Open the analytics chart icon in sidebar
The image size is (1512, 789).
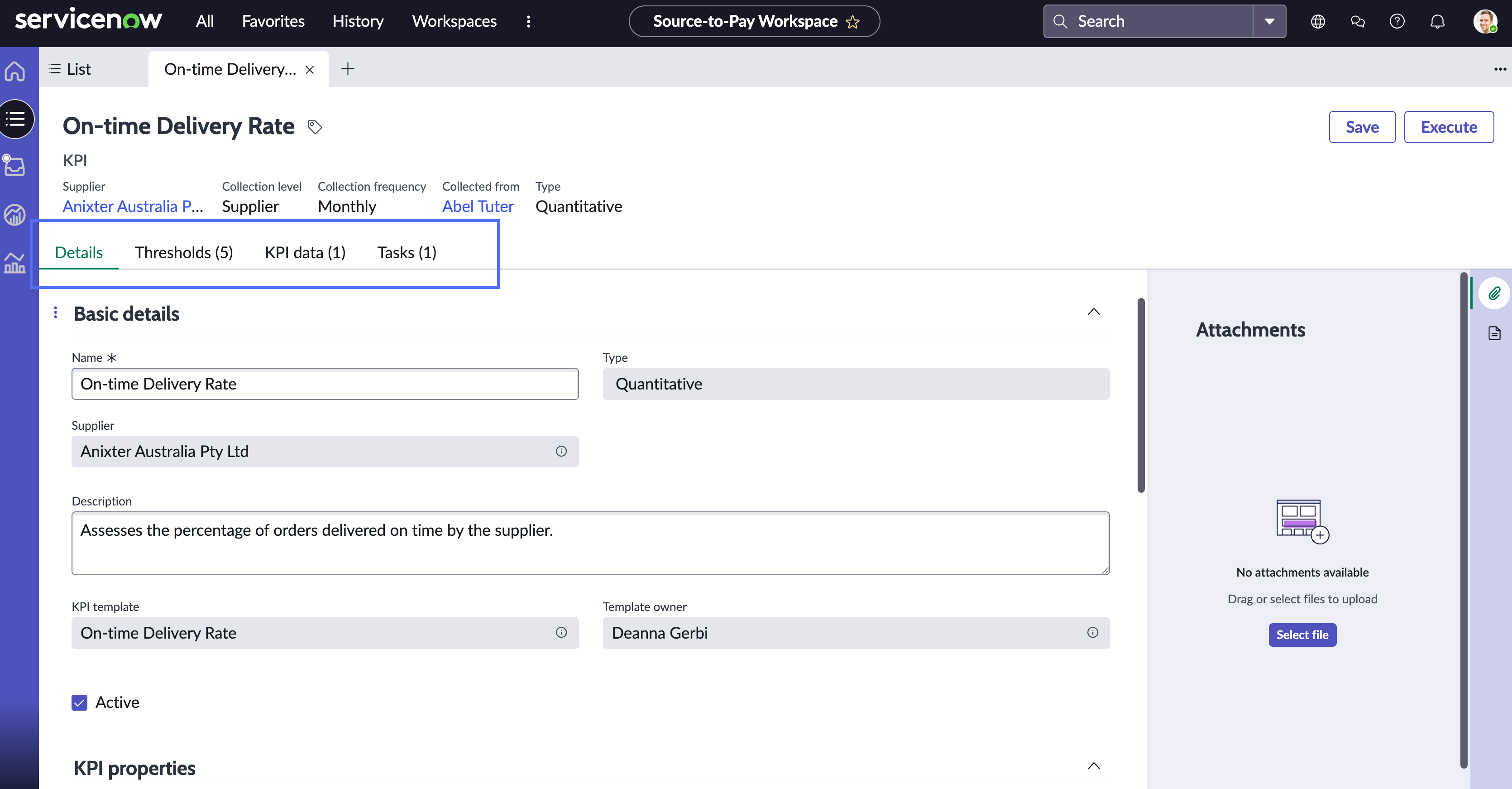[x=14, y=263]
